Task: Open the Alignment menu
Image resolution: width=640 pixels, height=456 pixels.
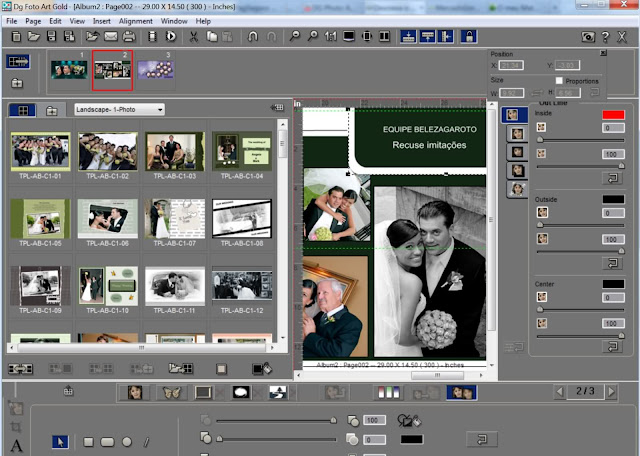Action: 138,20
